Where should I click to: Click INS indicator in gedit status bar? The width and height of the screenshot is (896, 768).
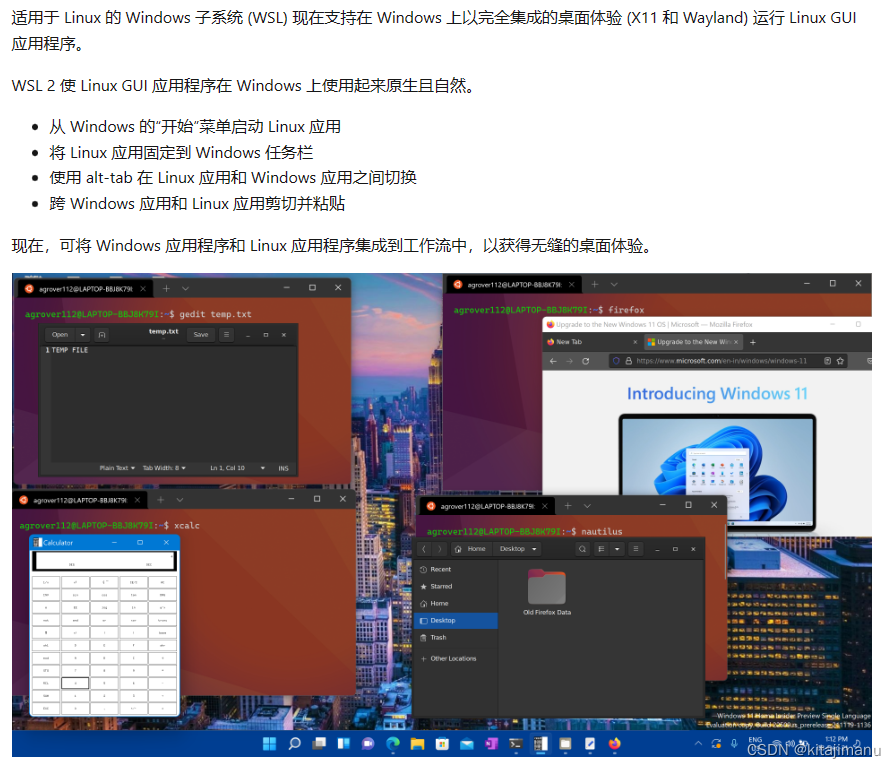(283, 468)
